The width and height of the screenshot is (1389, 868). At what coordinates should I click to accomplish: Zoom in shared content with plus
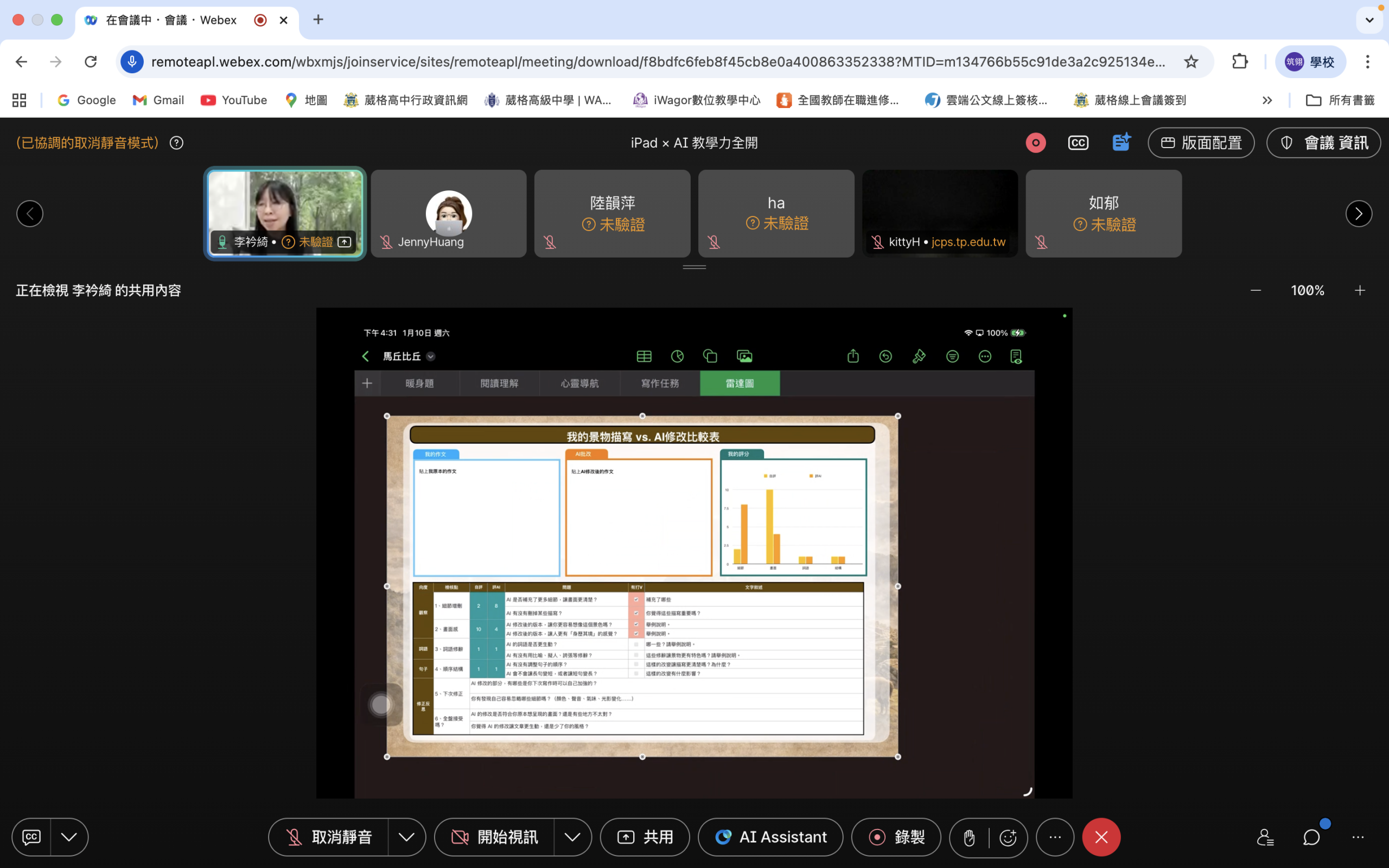(x=1360, y=290)
